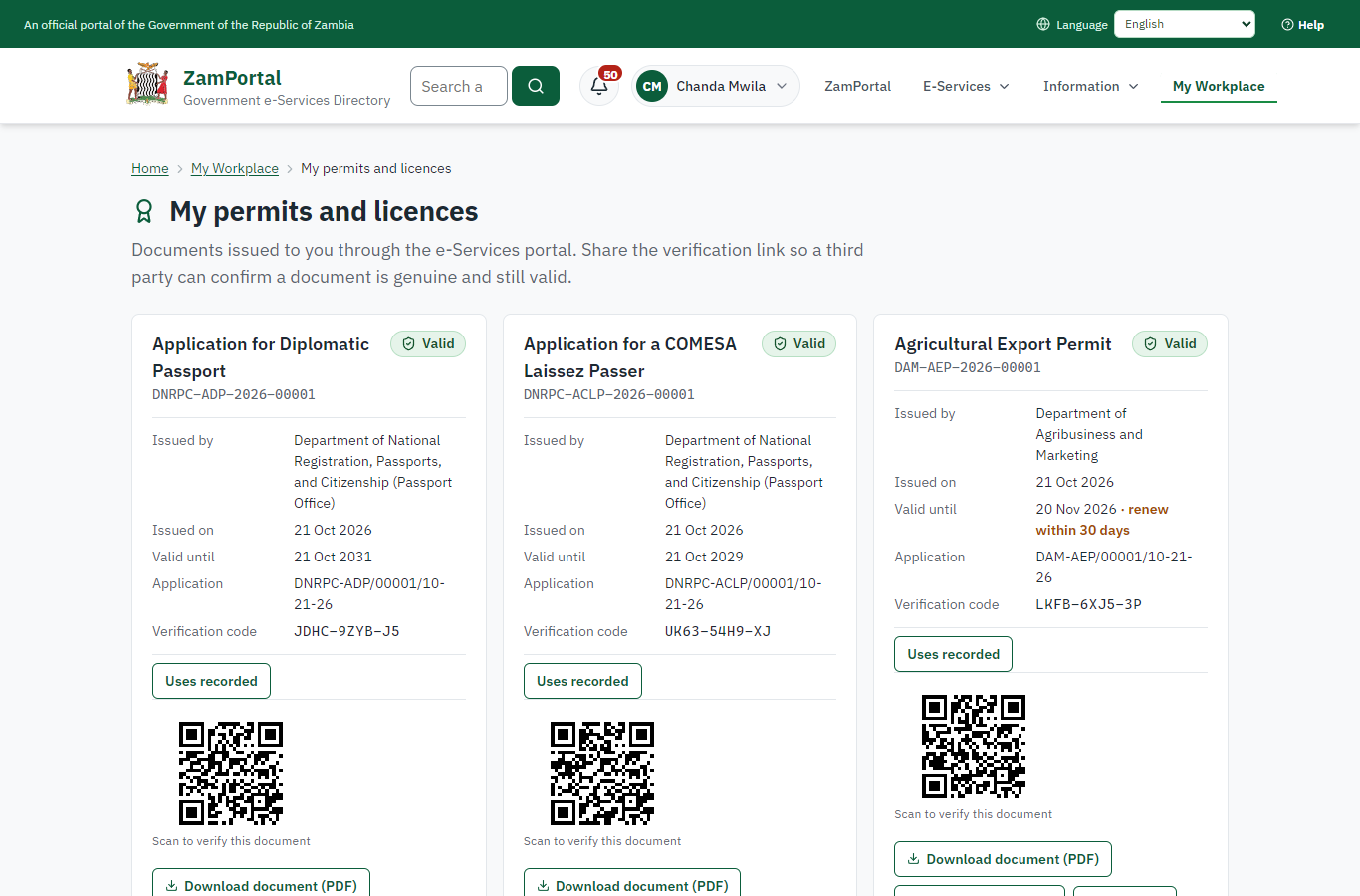Click the ZamPortal coat of arms logo
Viewport: 1360px width, 896px height.
click(148, 85)
